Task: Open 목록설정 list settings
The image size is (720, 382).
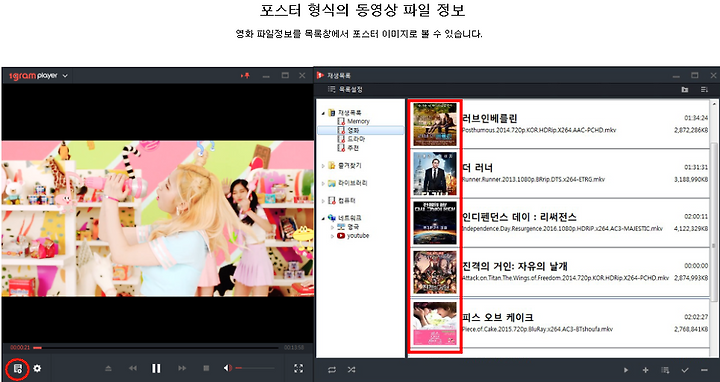Action: click(345, 90)
